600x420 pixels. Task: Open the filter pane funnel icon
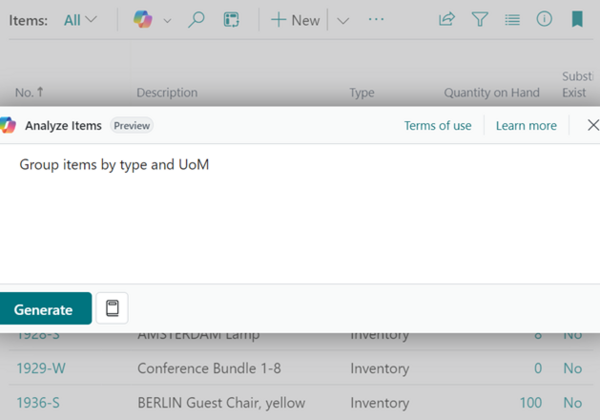tap(479, 19)
